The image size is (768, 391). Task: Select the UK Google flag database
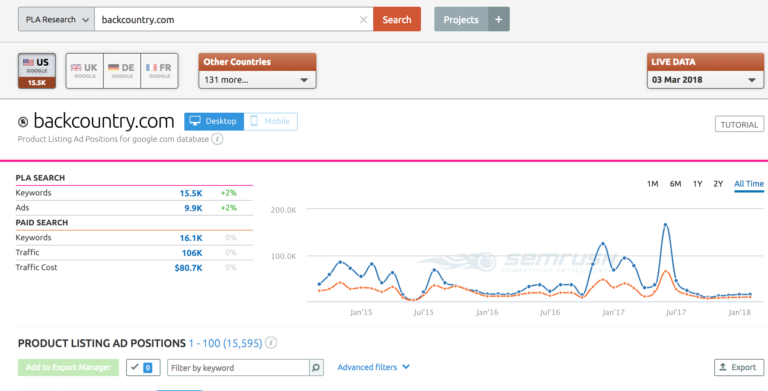coord(85,71)
